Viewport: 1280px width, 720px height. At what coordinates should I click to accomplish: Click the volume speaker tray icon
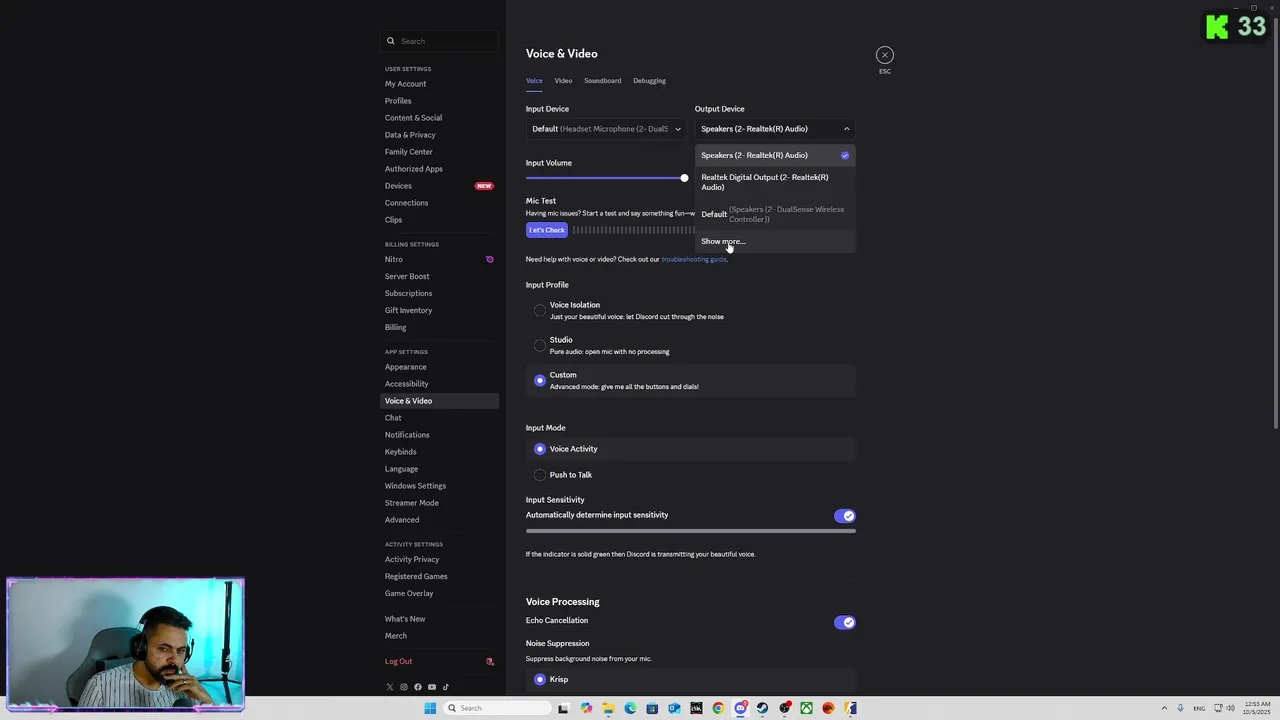pyautogui.click(x=1233, y=708)
